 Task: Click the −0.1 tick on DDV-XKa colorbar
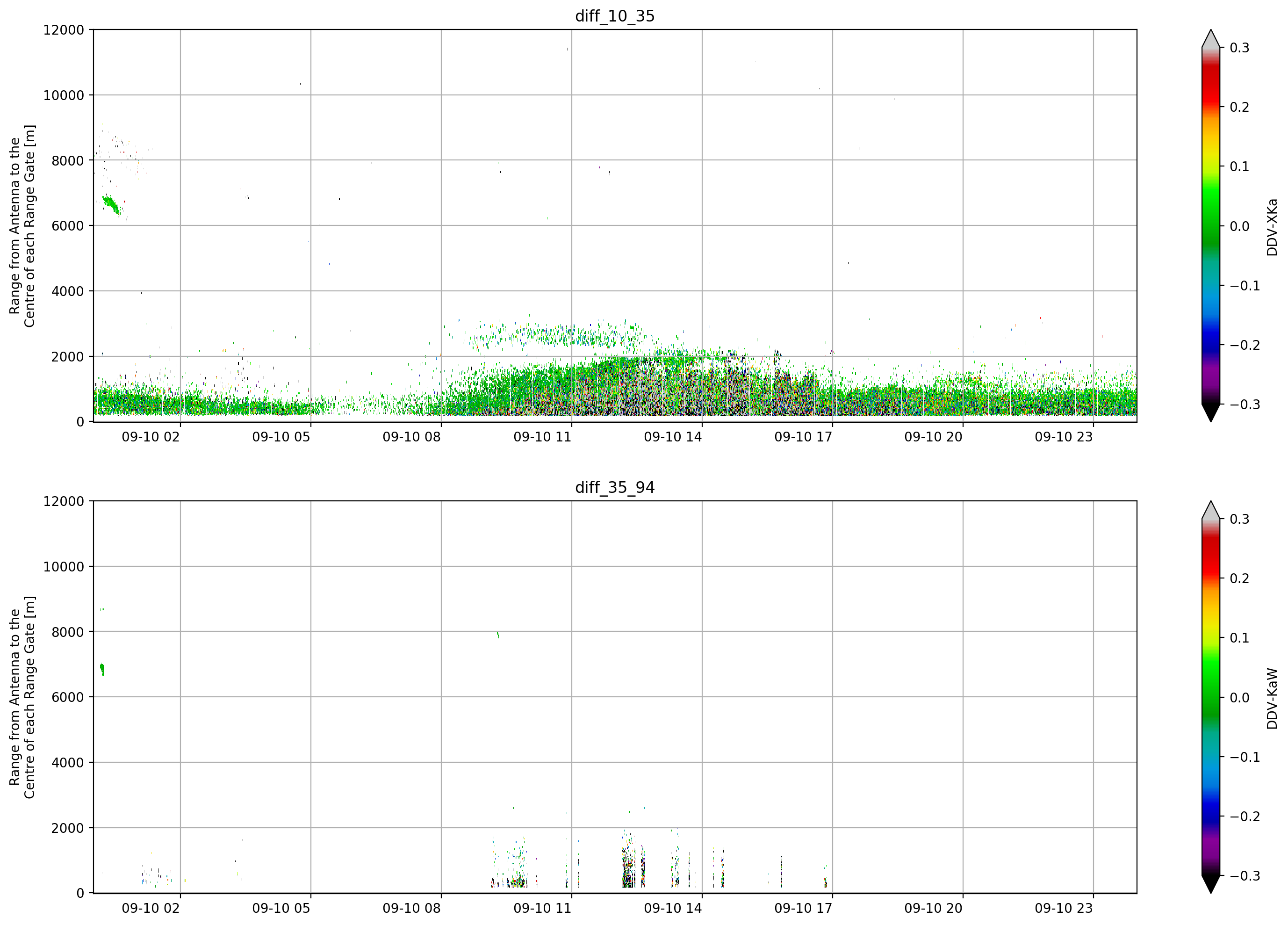point(1245,286)
